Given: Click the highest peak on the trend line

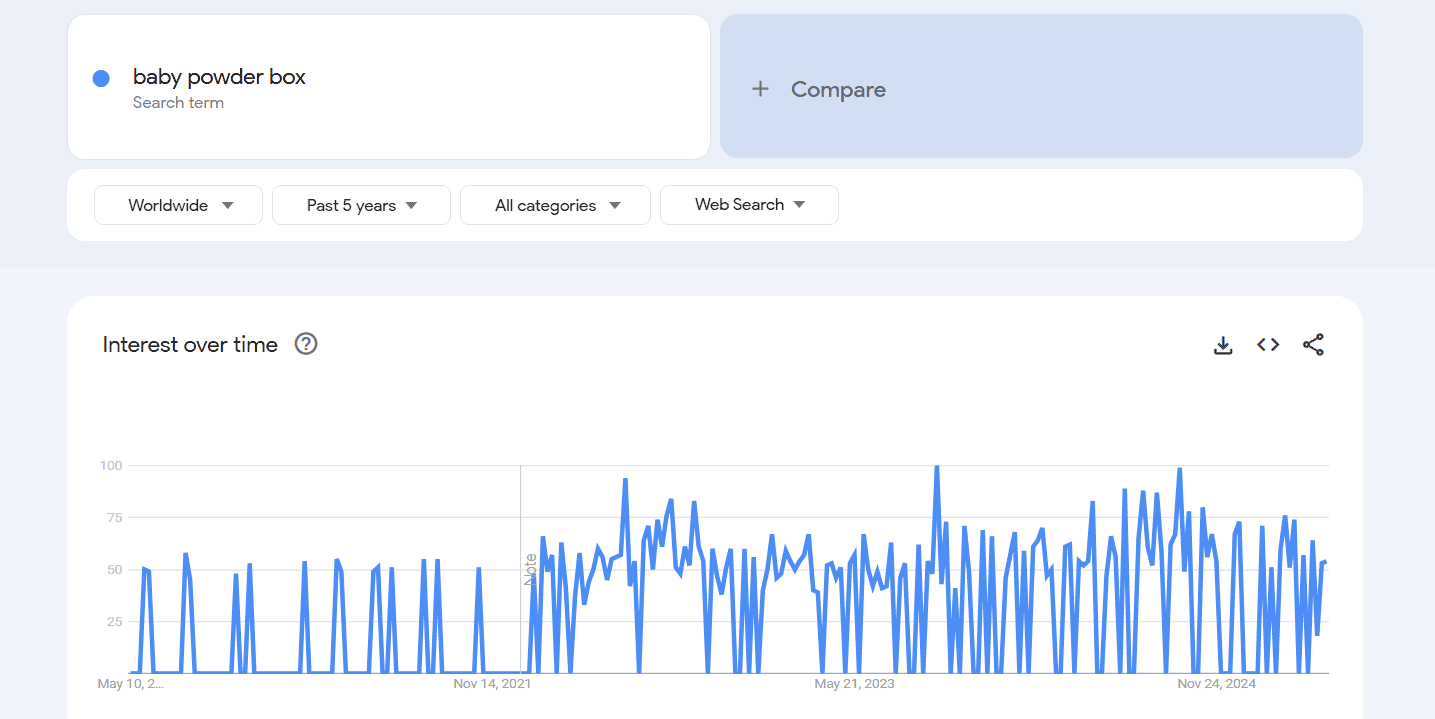Looking at the screenshot, I should click(x=936, y=467).
